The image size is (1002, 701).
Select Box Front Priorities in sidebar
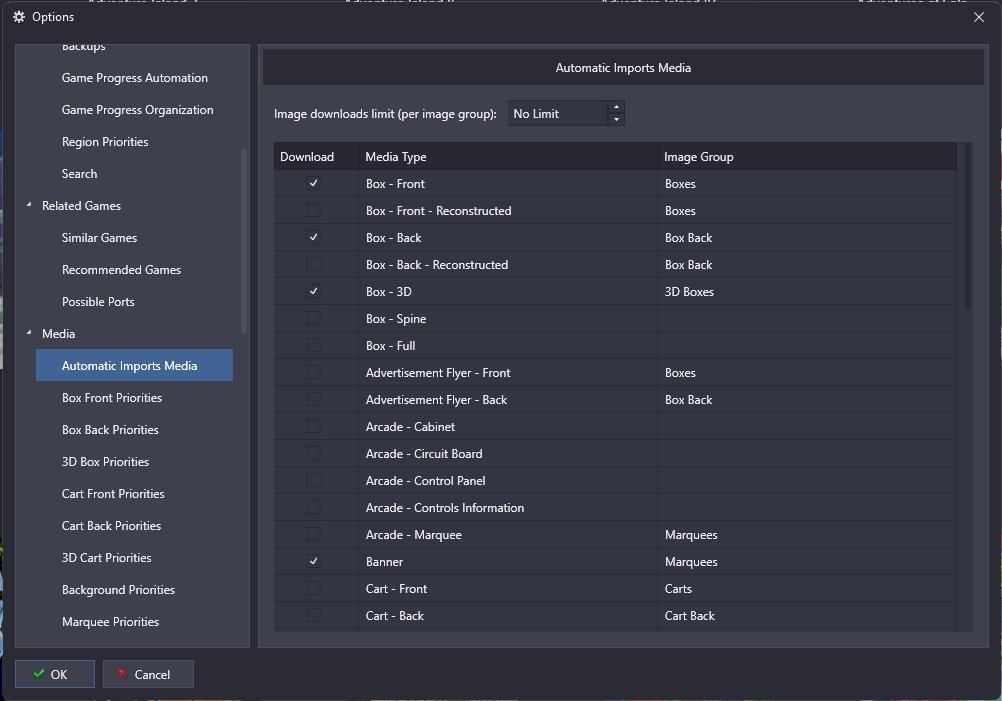tap(112, 398)
